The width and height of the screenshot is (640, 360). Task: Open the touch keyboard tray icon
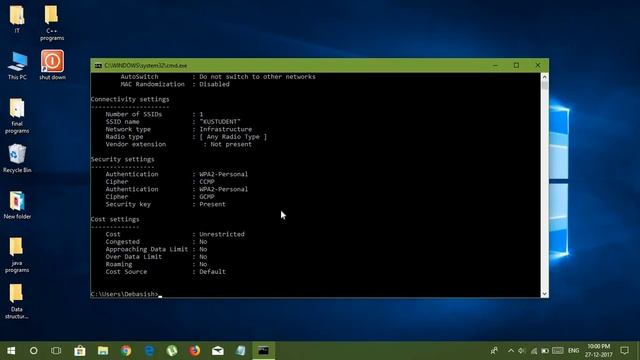pyautogui.click(x=558, y=351)
